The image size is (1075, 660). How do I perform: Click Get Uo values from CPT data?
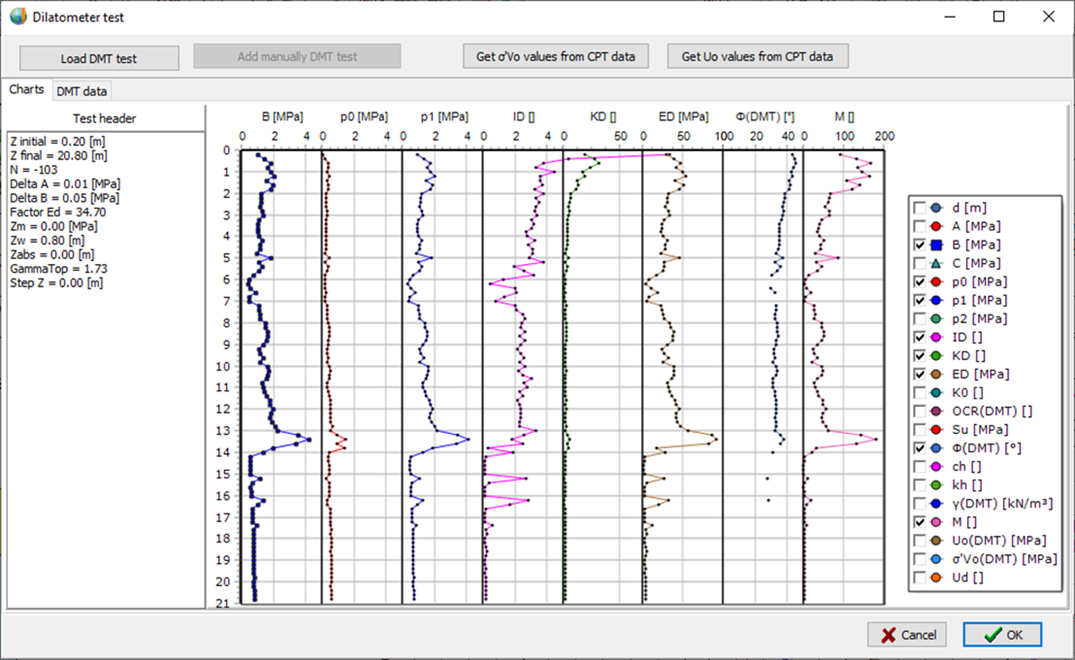coord(758,57)
